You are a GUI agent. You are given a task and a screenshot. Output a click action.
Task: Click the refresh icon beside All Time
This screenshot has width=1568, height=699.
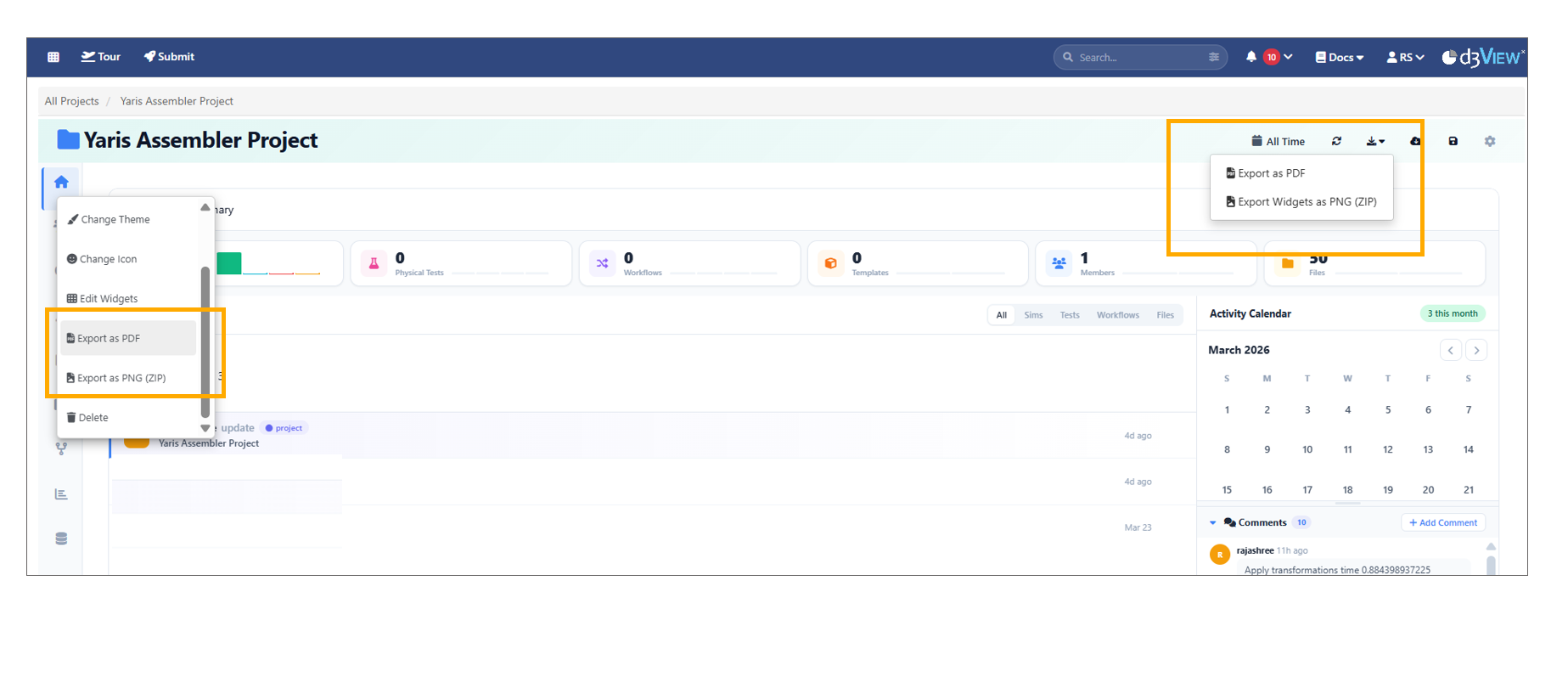coord(1336,141)
